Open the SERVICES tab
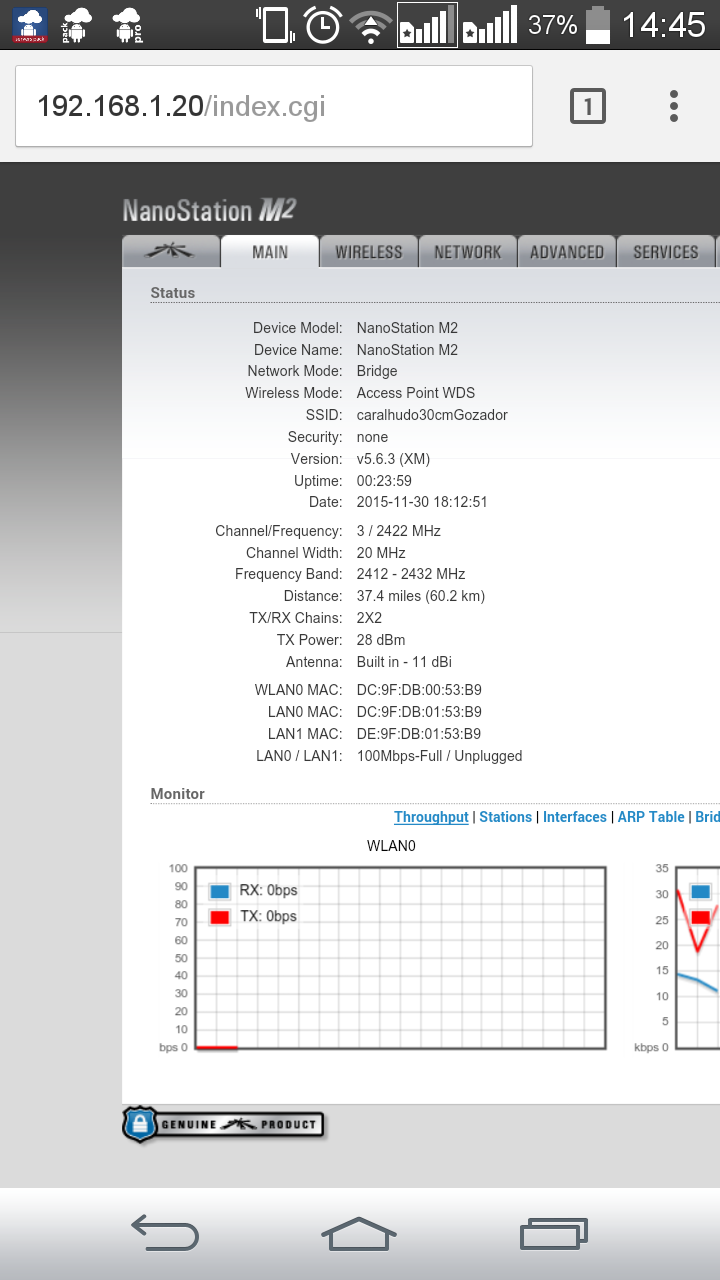This screenshot has height=1280, width=720. (665, 252)
